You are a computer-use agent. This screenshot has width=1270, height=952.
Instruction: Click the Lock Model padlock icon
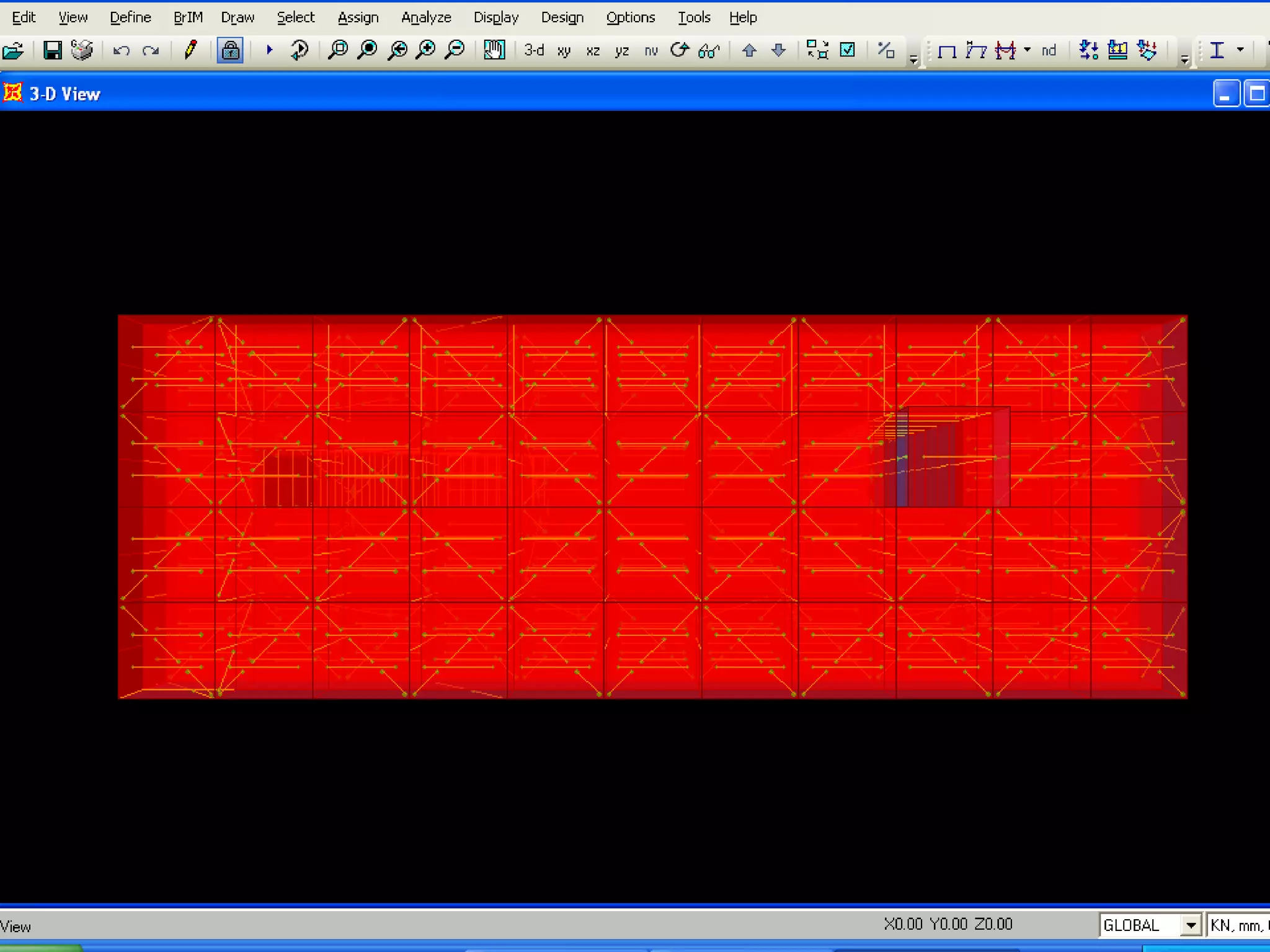pyautogui.click(x=230, y=50)
